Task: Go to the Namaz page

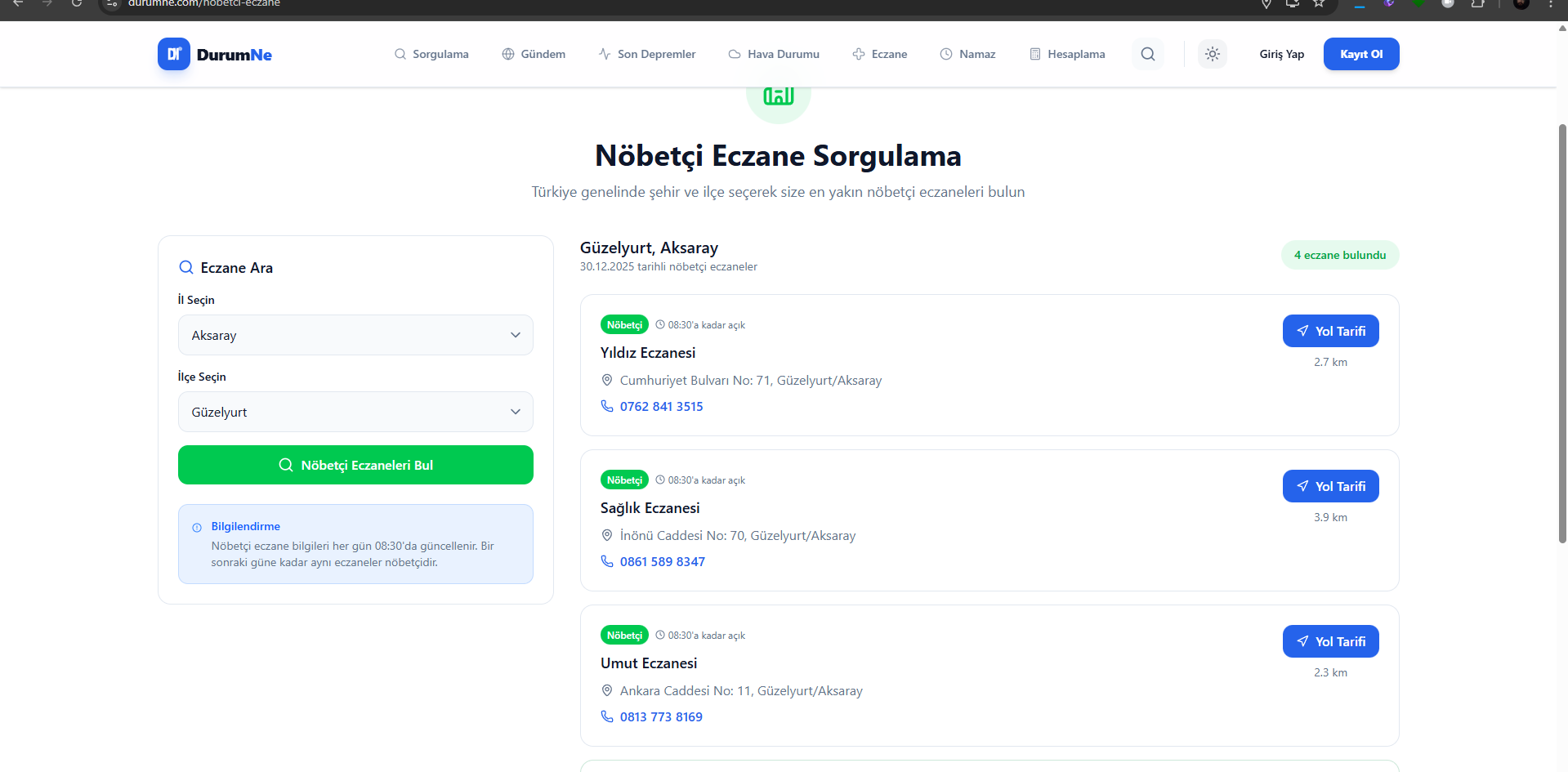Action: (968, 54)
